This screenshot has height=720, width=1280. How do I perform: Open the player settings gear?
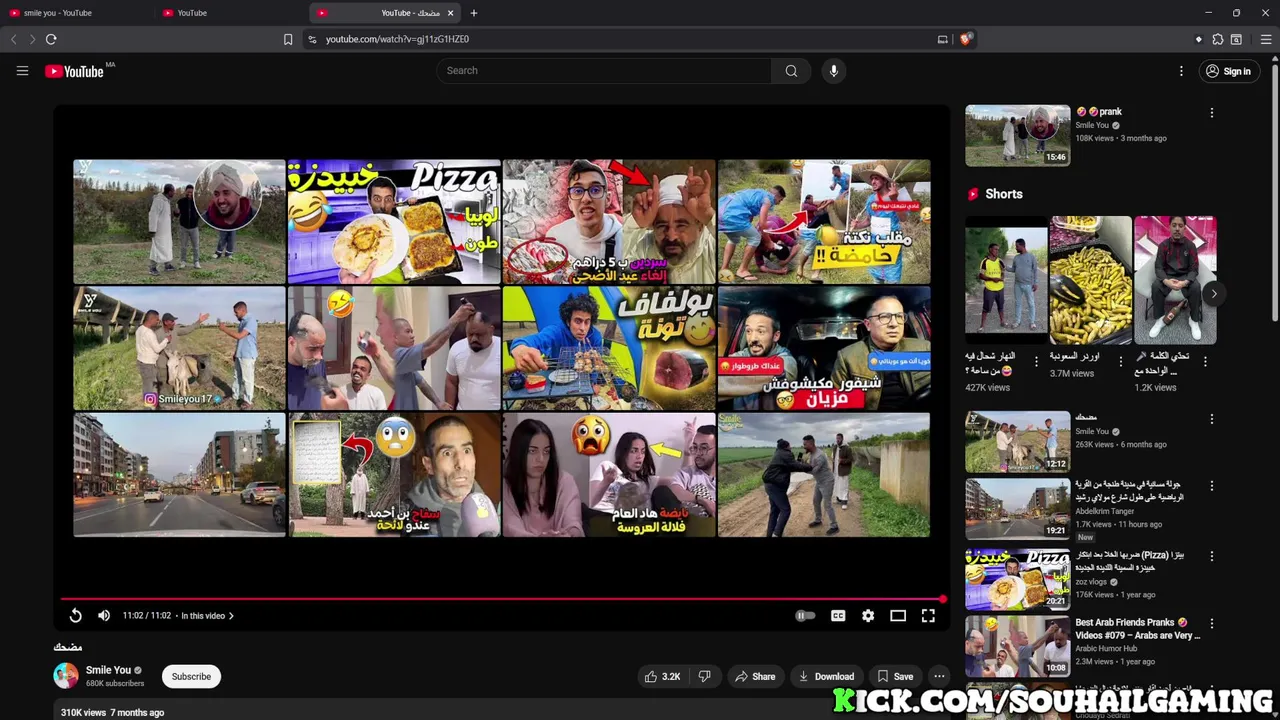pos(868,616)
